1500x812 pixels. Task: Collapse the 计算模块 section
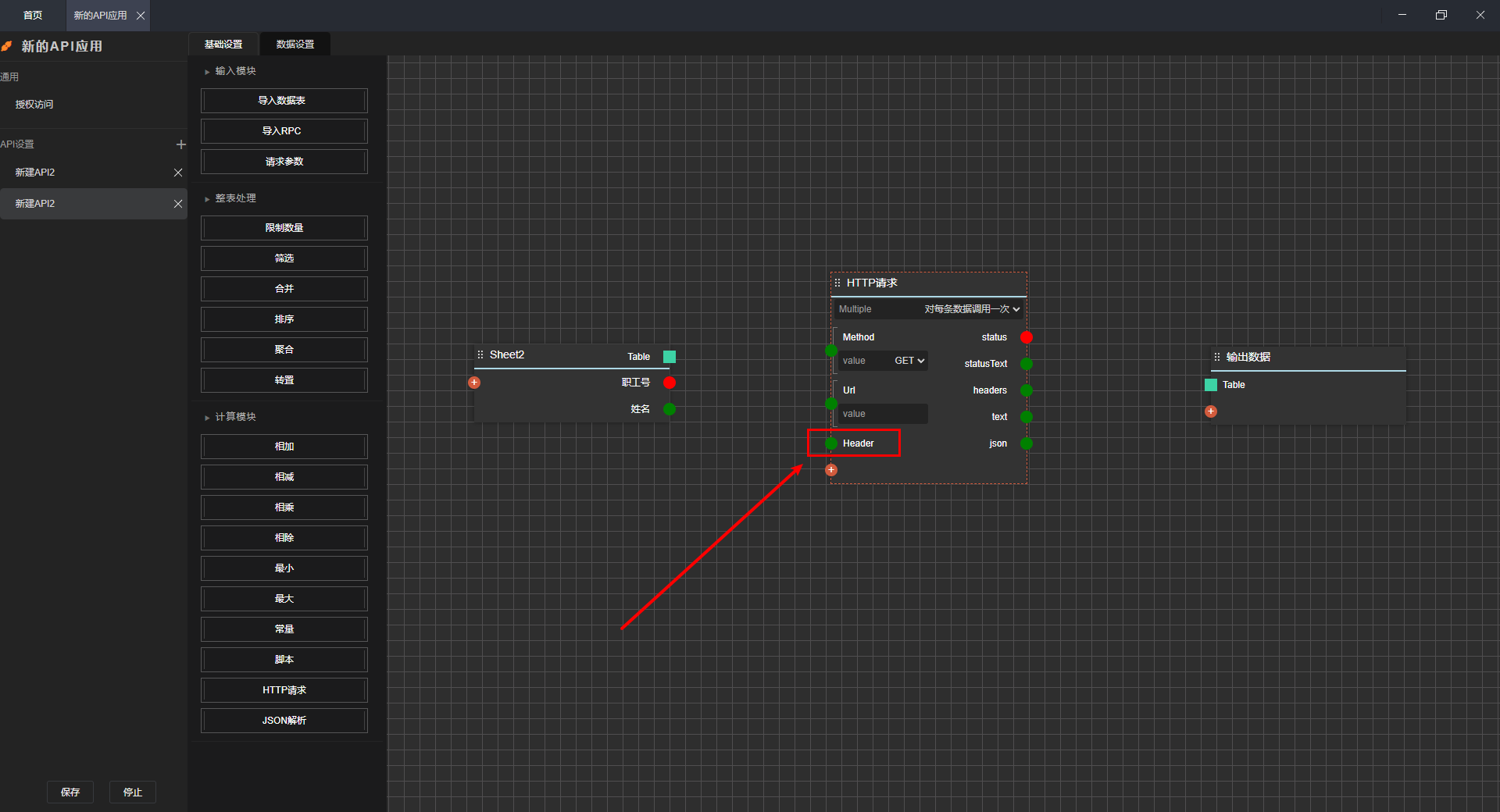click(207, 418)
